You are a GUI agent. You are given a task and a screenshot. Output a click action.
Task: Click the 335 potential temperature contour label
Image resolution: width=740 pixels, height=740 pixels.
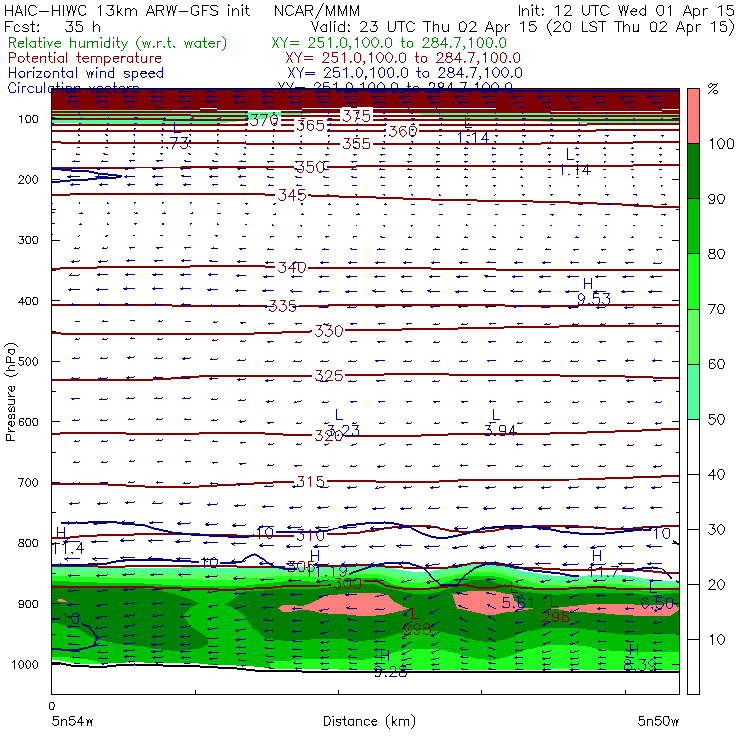pyautogui.click(x=282, y=306)
